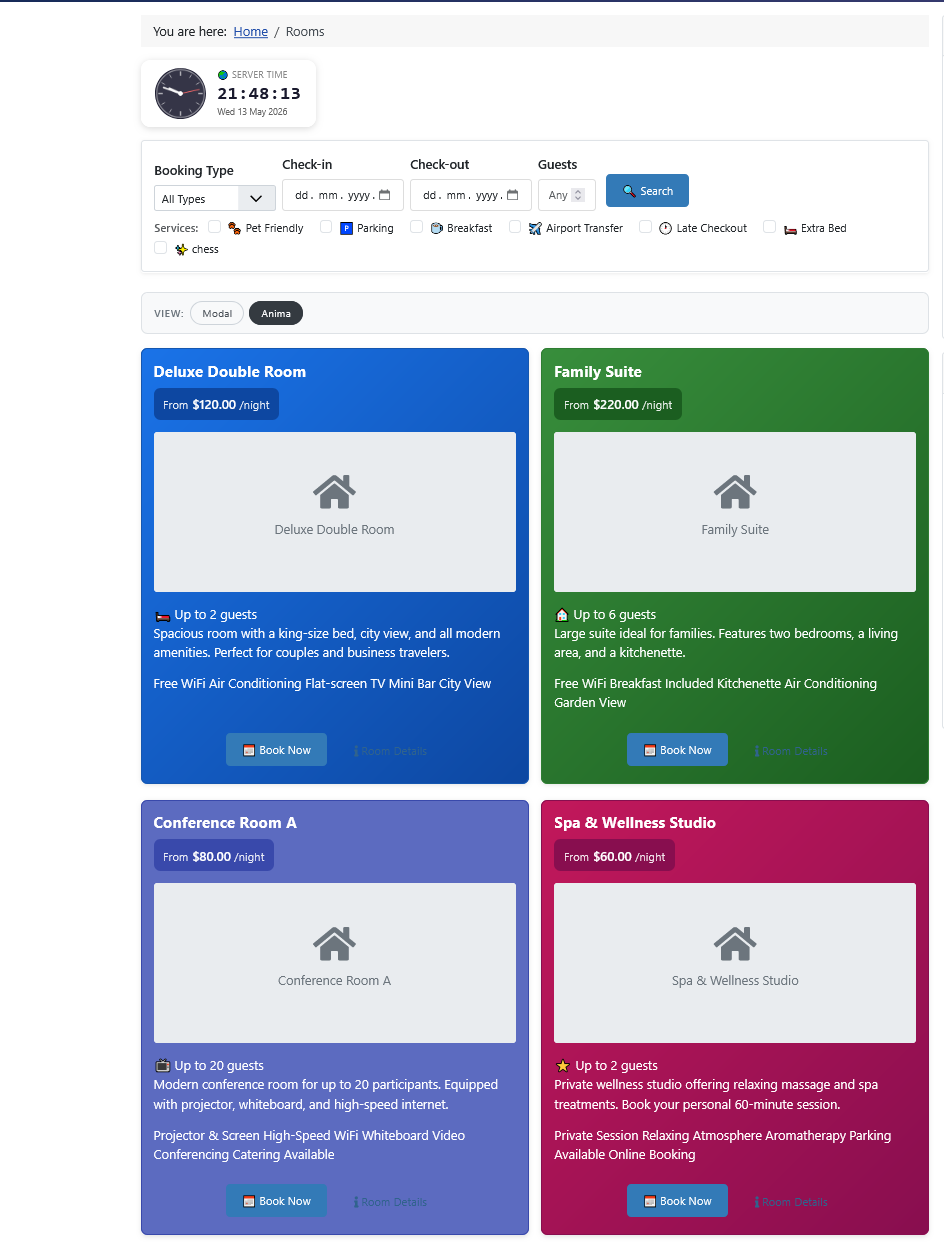944x1243 pixels.
Task: Open the Booking Type All Types dropdown
Action: (215, 198)
